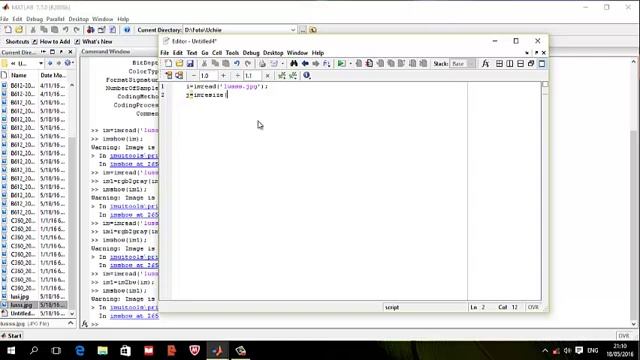Open Editor's Tools menu
The image size is (640, 360).
pos(232,53)
